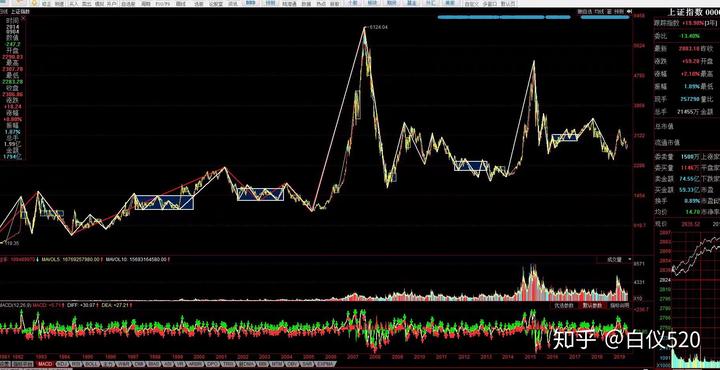Image resolution: width=720 pixels, height=370 pixels.
Task: Click the 默认参数 button in MACD panel
Action: point(592,305)
